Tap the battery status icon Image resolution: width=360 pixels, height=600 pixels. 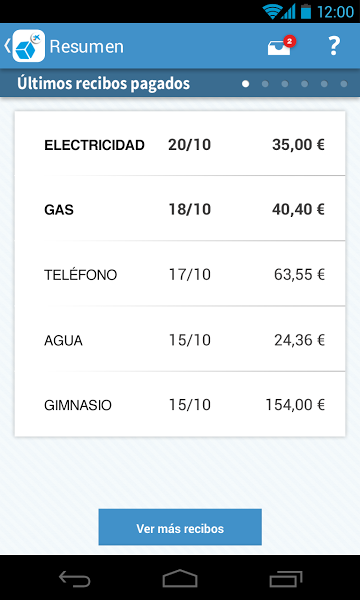(x=306, y=11)
